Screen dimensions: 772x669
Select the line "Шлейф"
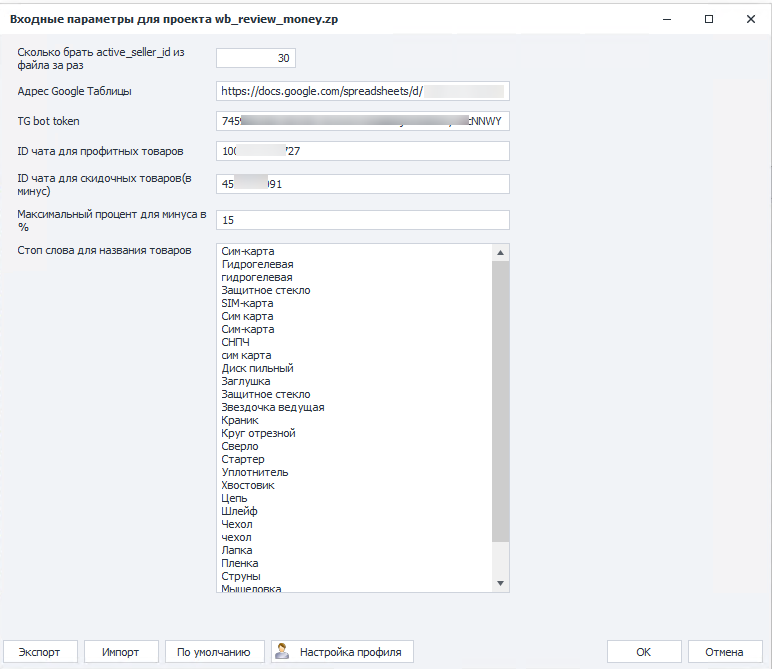[239, 511]
